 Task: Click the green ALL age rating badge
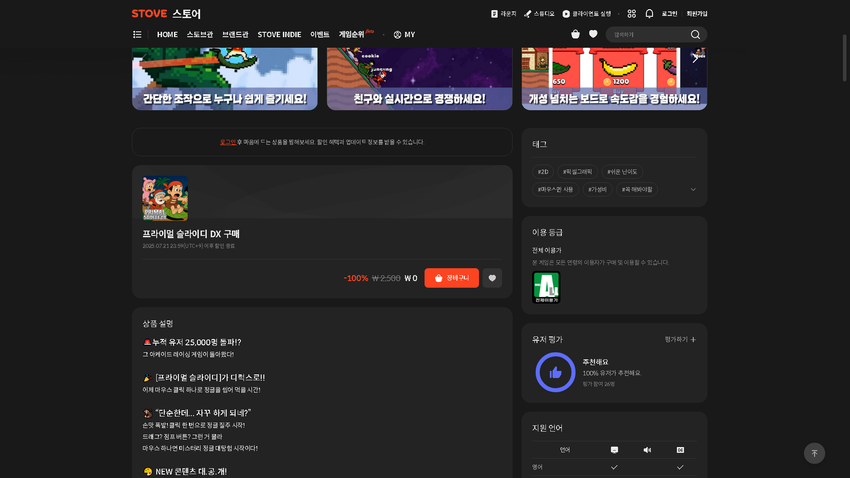click(546, 287)
